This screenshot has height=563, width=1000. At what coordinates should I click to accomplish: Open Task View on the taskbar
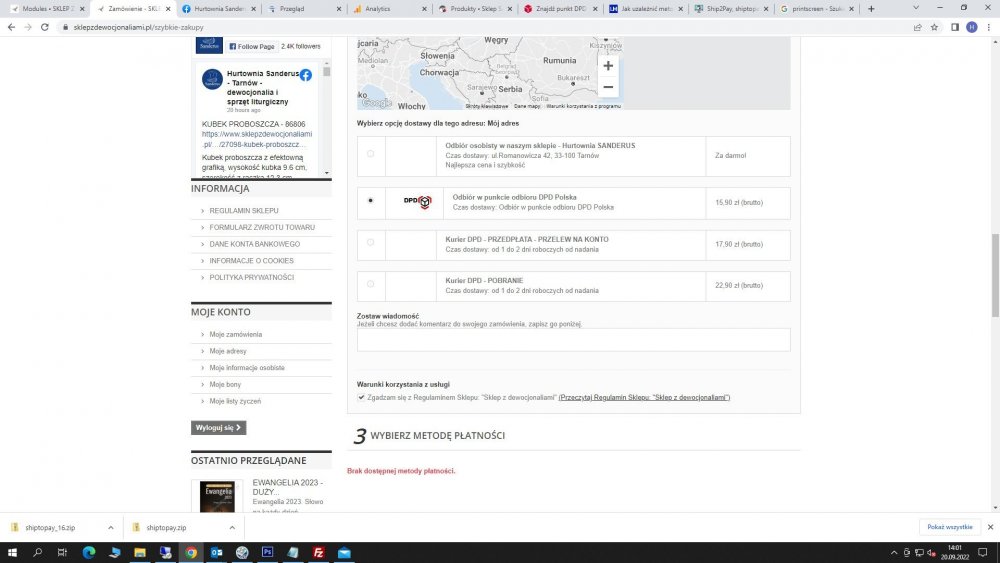point(62,552)
